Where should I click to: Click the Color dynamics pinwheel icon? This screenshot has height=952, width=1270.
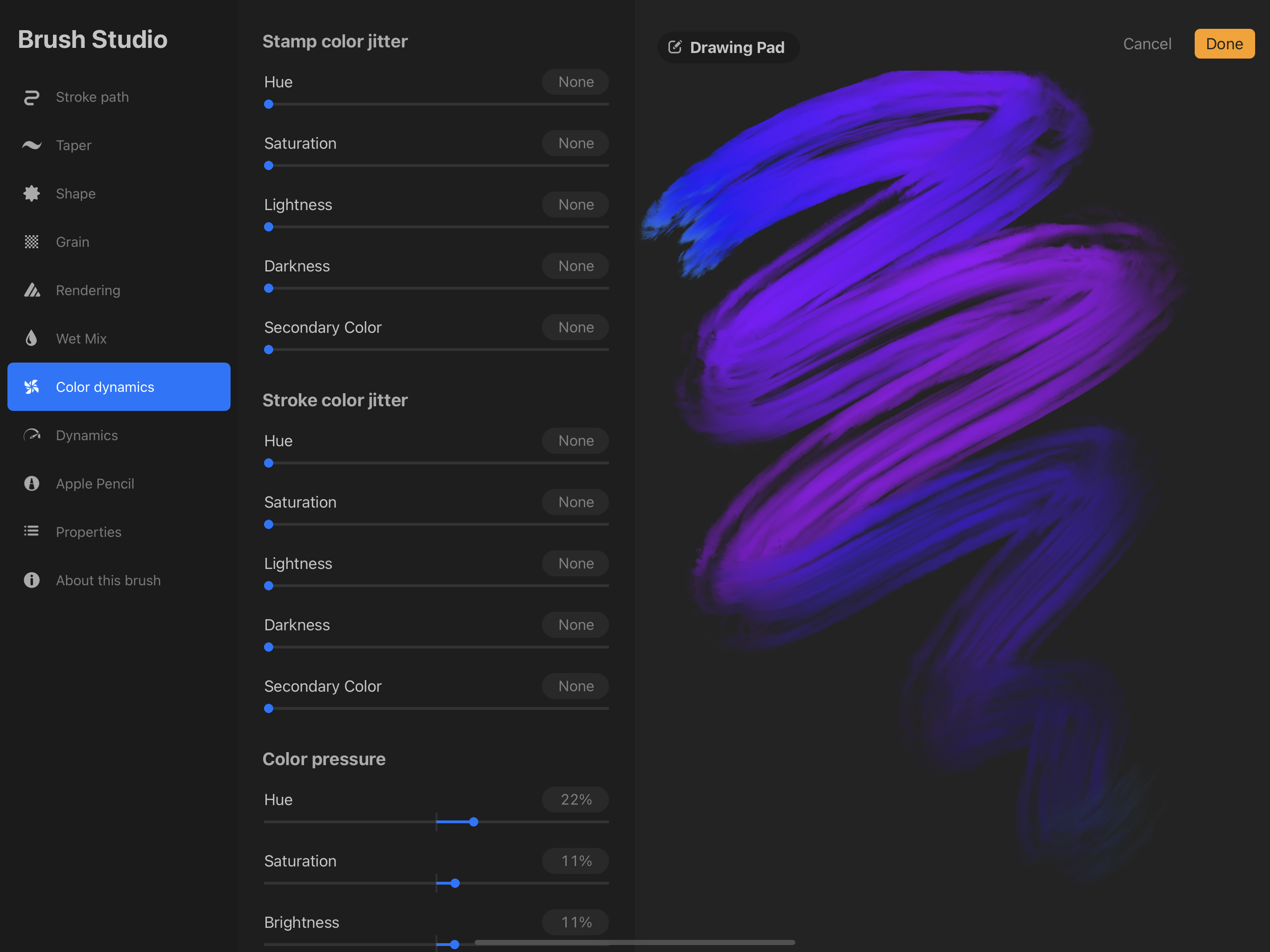click(32, 387)
